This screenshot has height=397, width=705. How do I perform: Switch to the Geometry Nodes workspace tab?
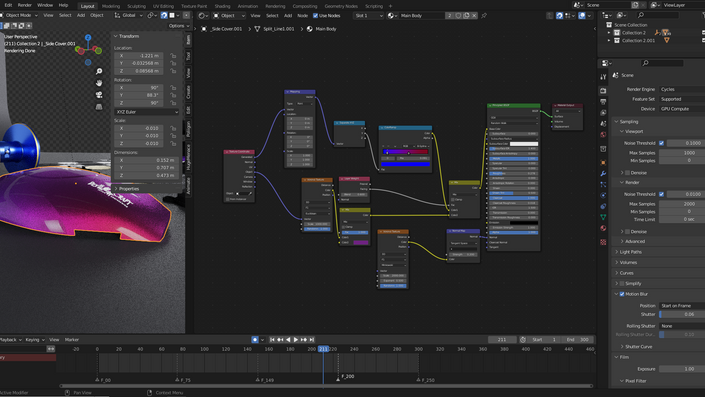pyautogui.click(x=341, y=6)
